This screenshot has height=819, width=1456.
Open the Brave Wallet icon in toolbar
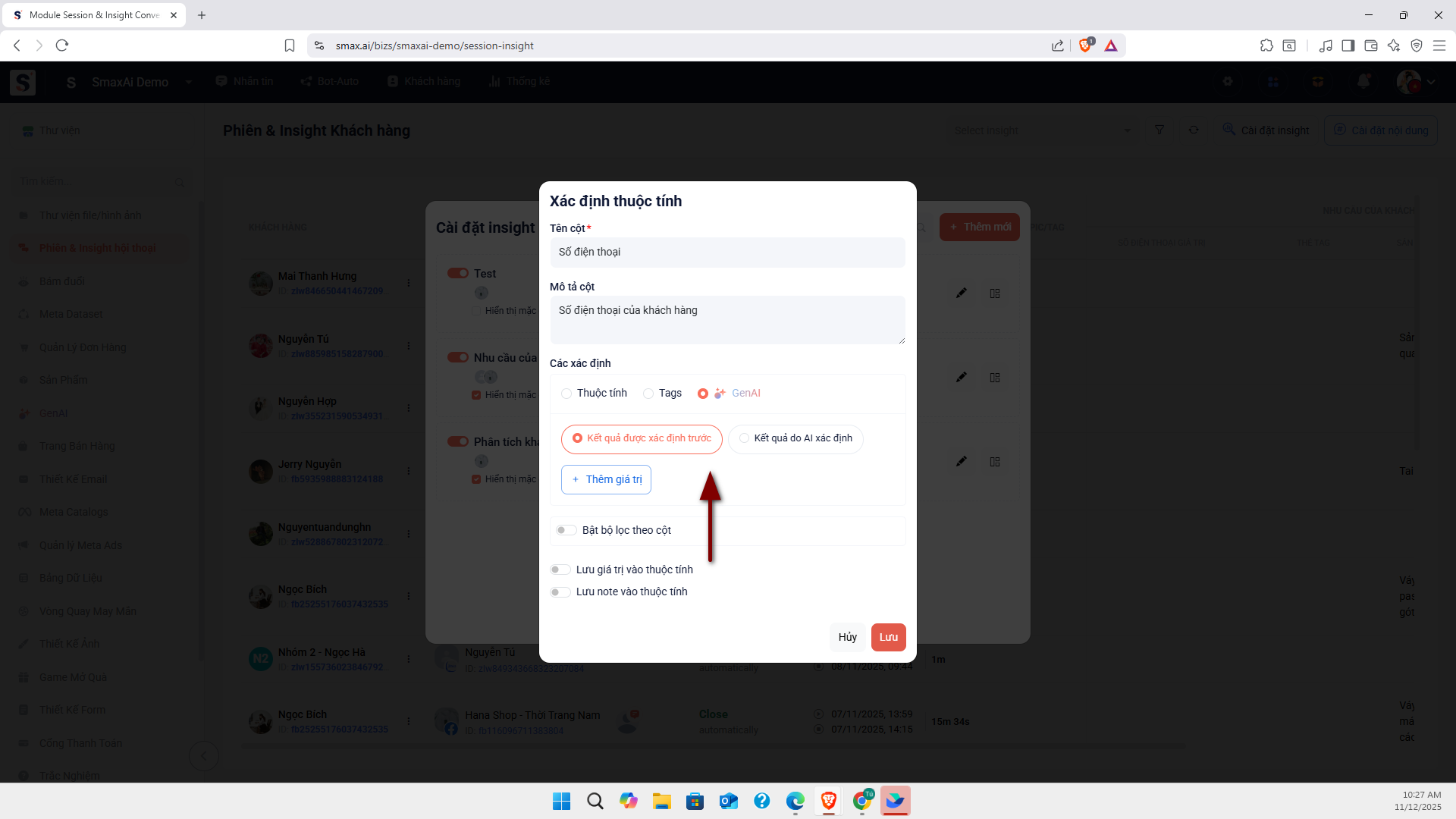click(x=1370, y=45)
